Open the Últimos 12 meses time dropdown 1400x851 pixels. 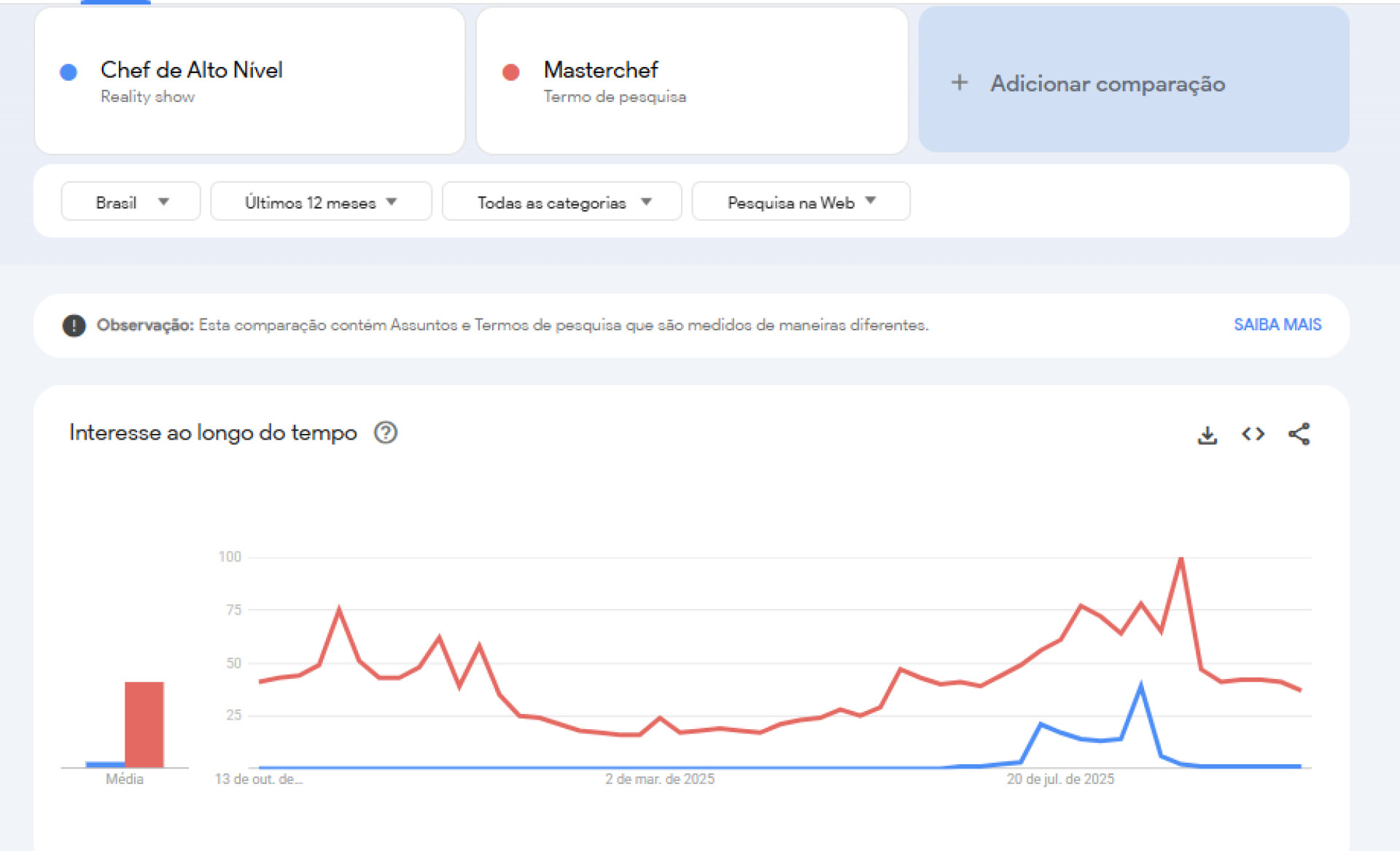(320, 201)
